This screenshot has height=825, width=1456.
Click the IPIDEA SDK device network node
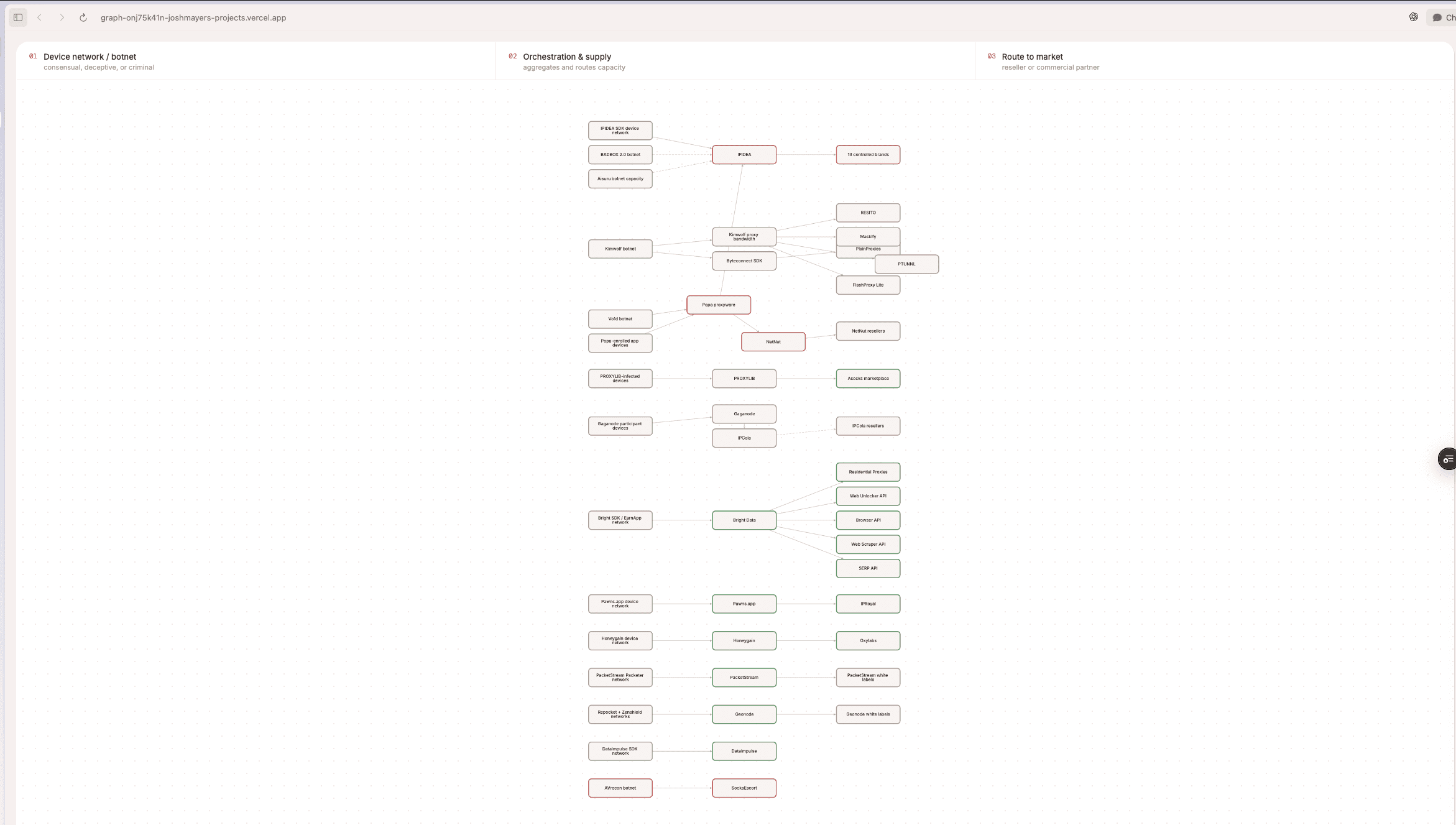(x=620, y=131)
